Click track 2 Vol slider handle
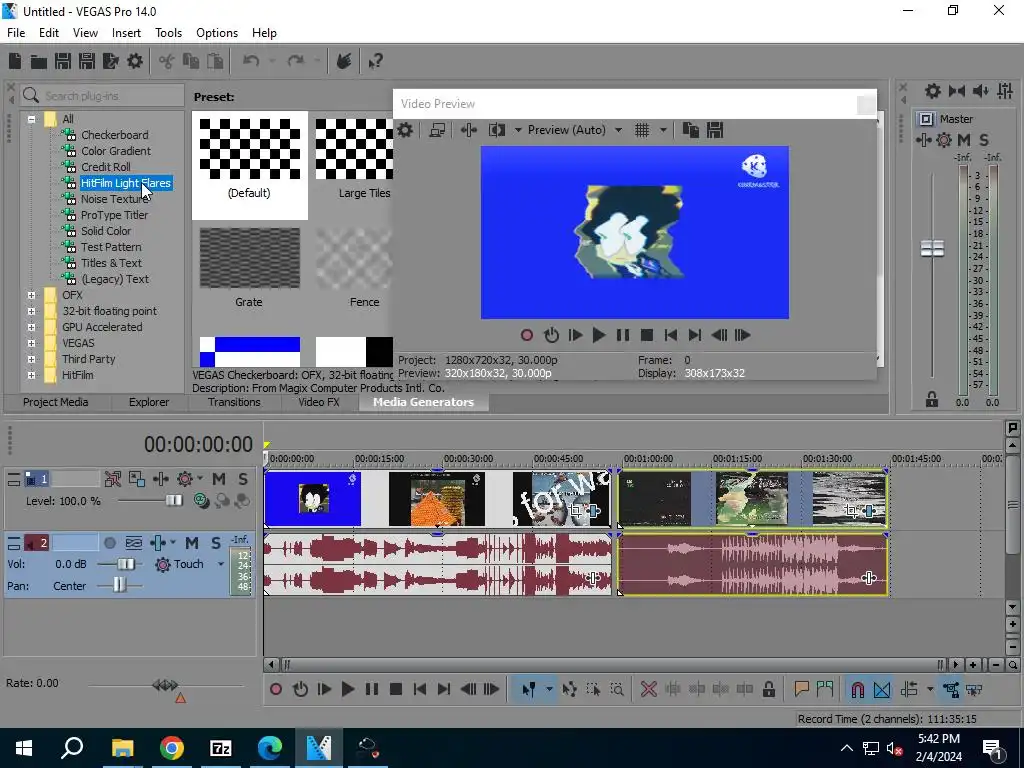 click(125, 564)
